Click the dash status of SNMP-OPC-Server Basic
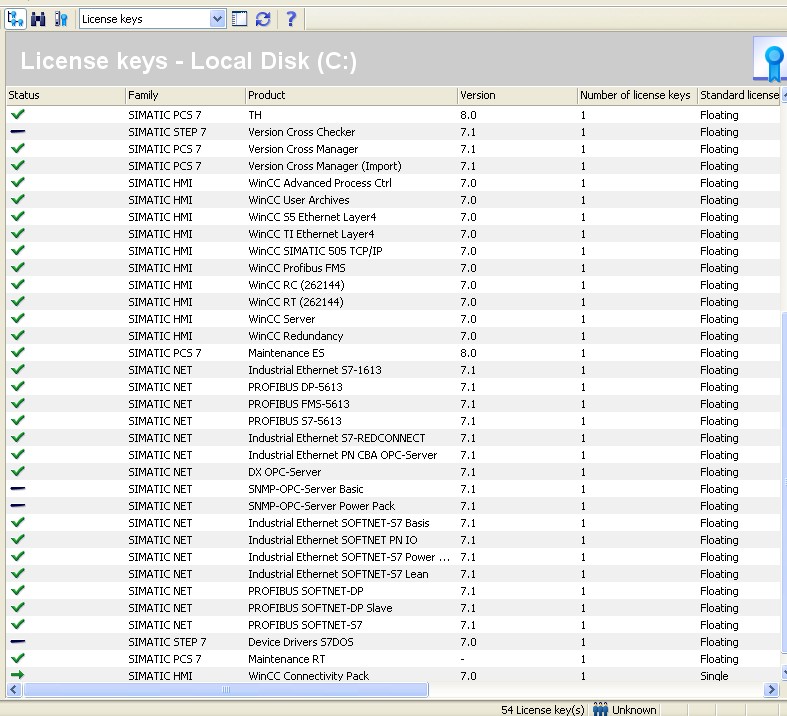The image size is (787, 716). (x=18, y=488)
